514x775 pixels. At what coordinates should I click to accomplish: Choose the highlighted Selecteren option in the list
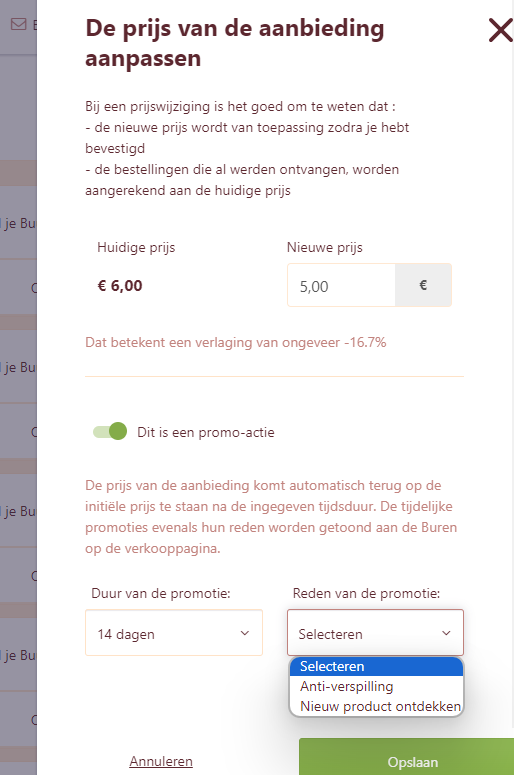pyautogui.click(x=377, y=666)
